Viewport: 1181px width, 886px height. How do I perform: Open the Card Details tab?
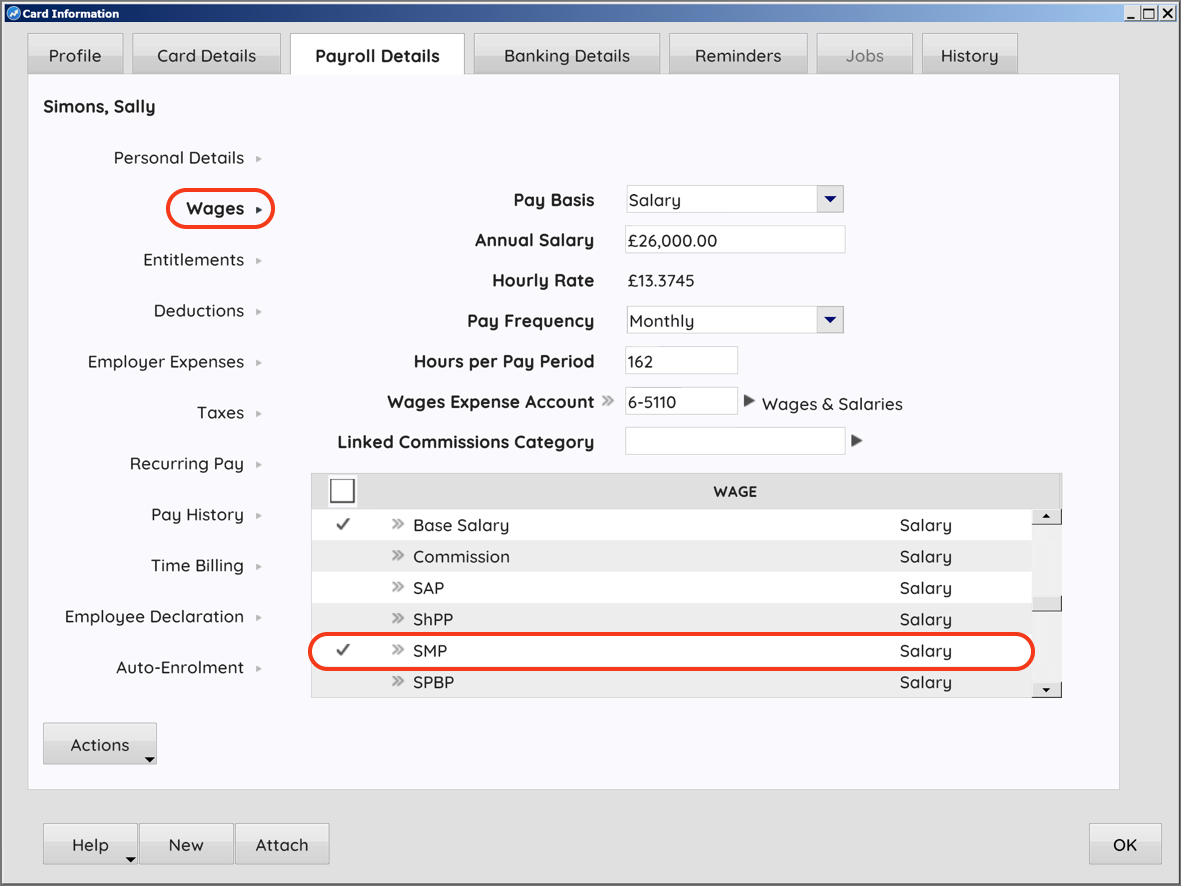pos(206,56)
